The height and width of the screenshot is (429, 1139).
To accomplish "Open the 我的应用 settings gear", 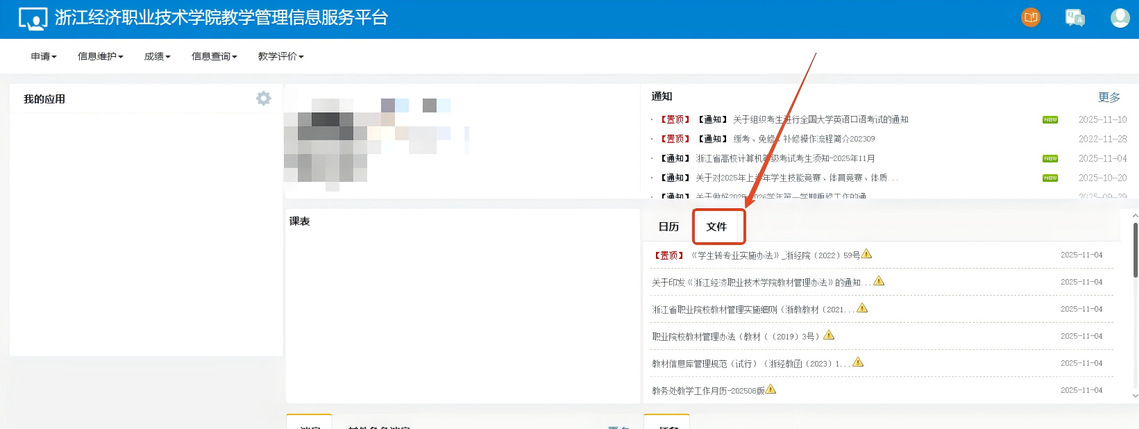I will pyautogui.click(x=263, y=98).
